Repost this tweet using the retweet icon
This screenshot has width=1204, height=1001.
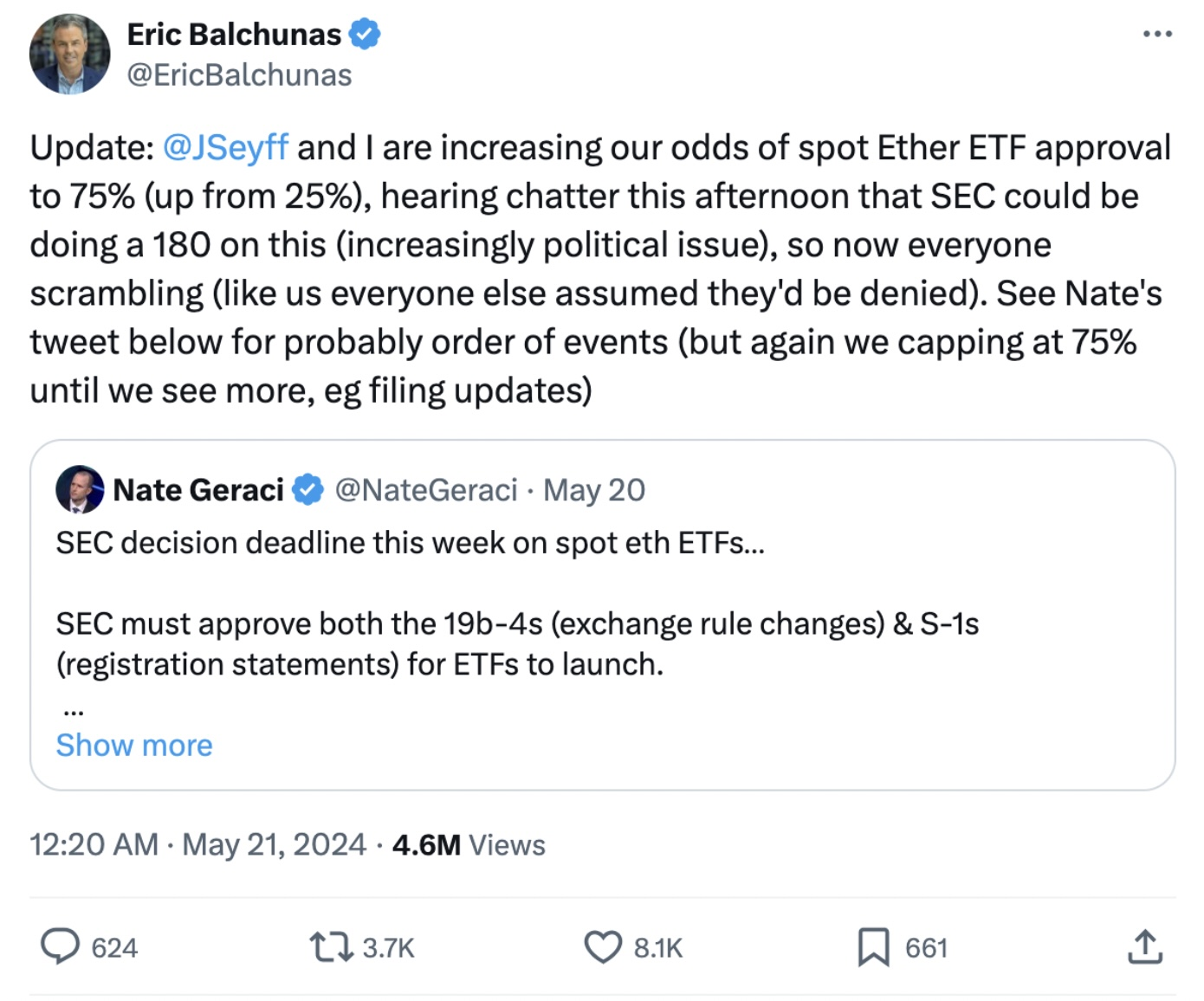coord(332,946)
